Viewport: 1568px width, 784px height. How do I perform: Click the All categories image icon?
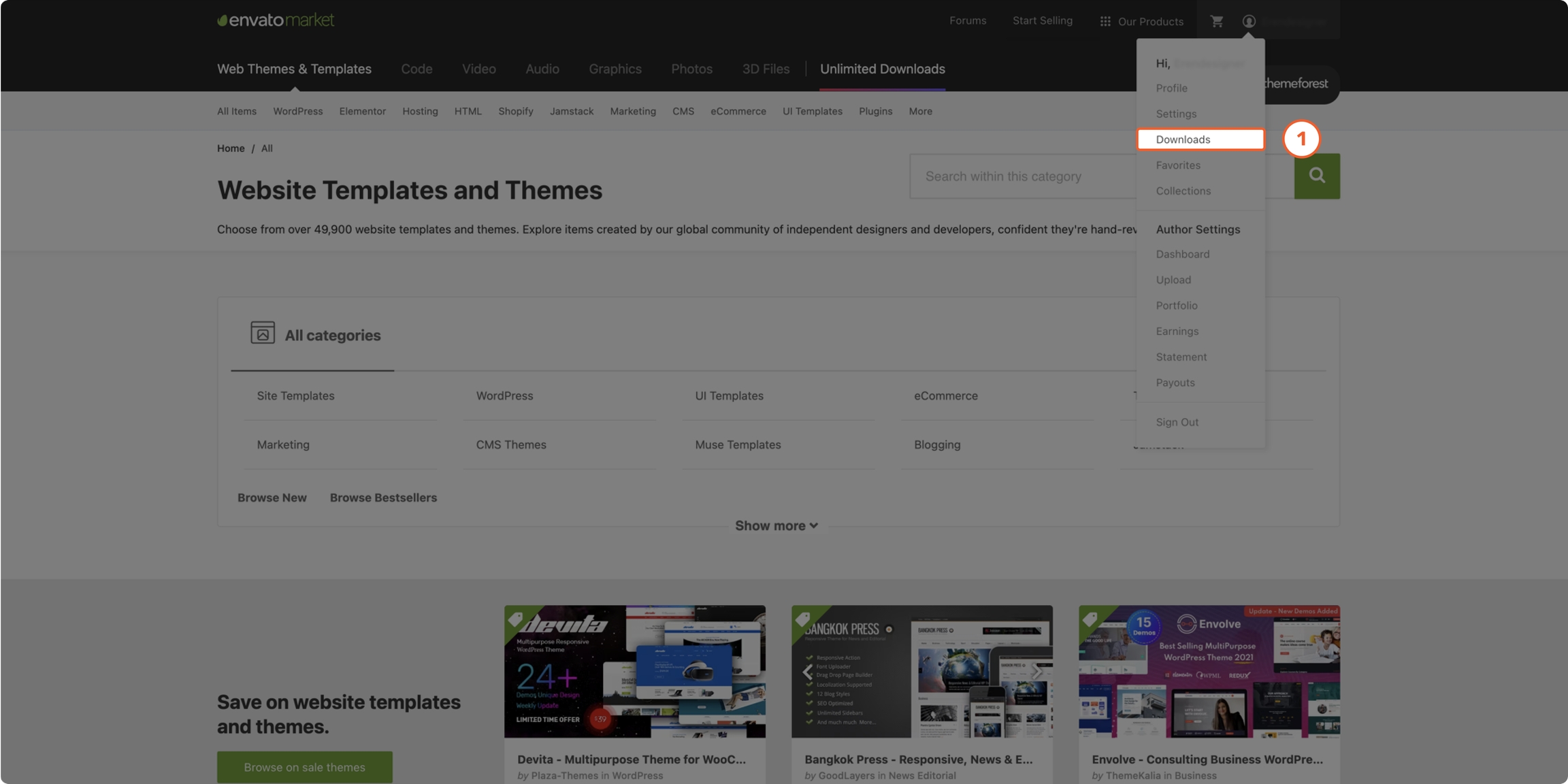point(262,333)
